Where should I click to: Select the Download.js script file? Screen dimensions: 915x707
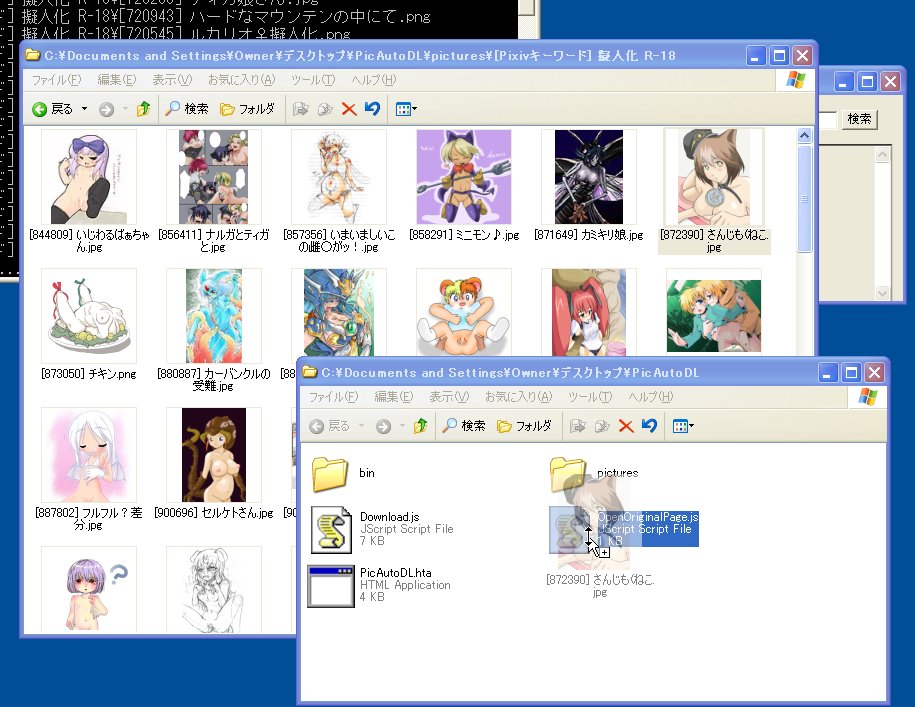click(x=383, y=529)
